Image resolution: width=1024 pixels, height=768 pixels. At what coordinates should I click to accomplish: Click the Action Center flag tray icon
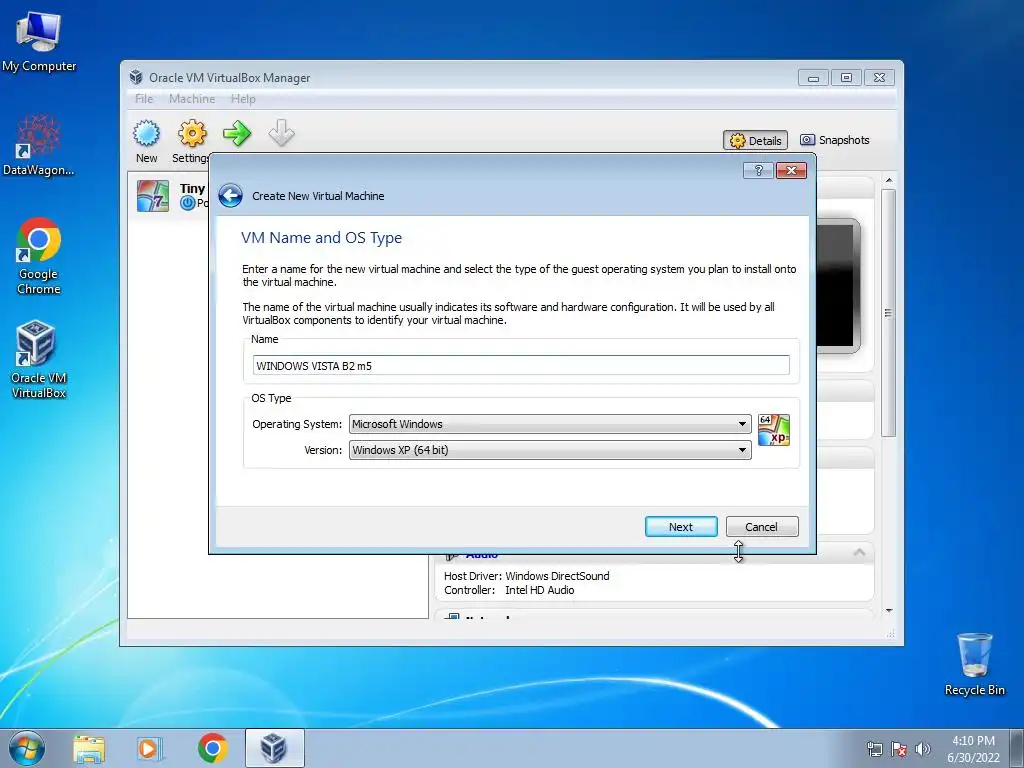pyautogui.click(x=899, y=750)
